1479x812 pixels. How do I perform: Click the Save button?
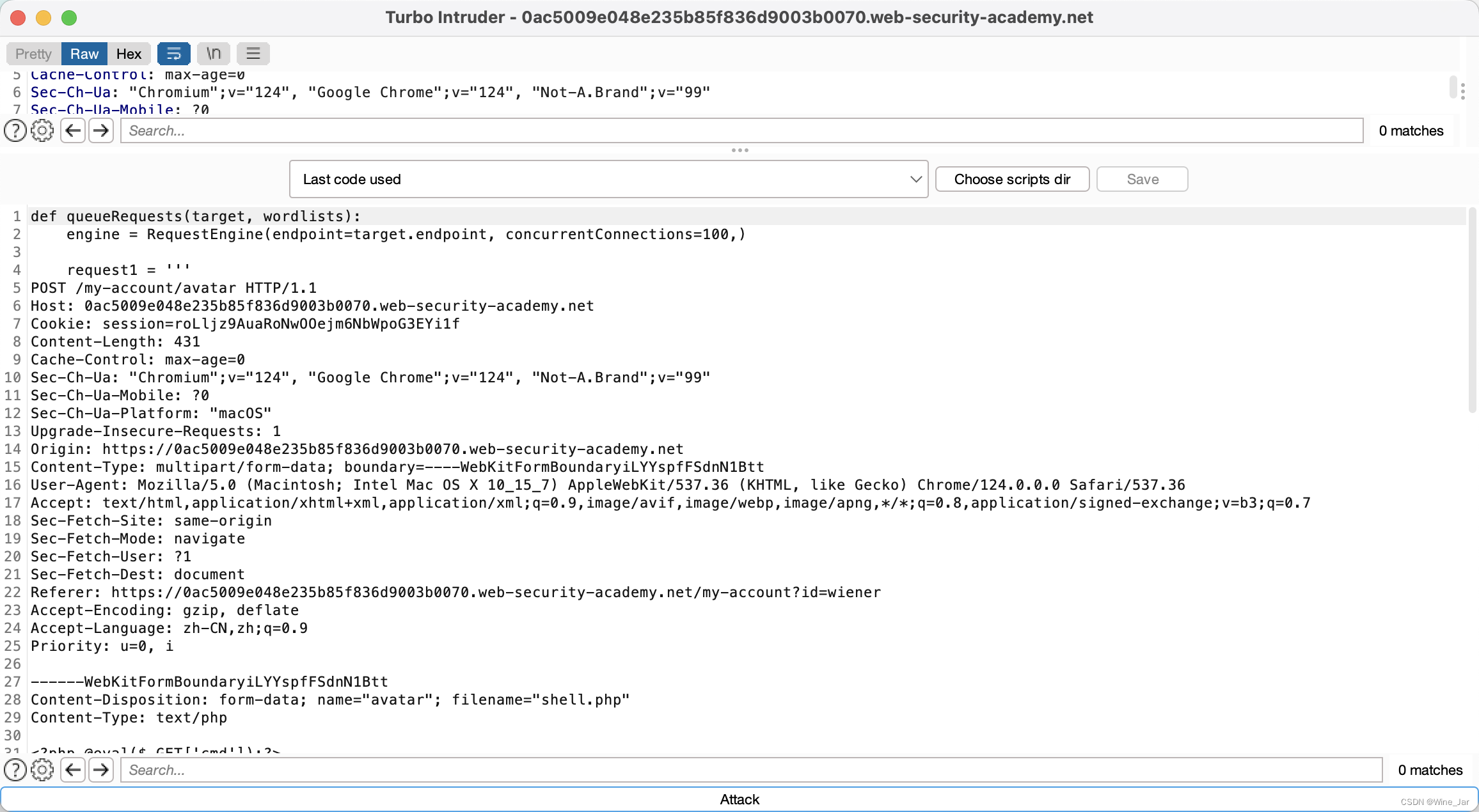[1143, 179]
